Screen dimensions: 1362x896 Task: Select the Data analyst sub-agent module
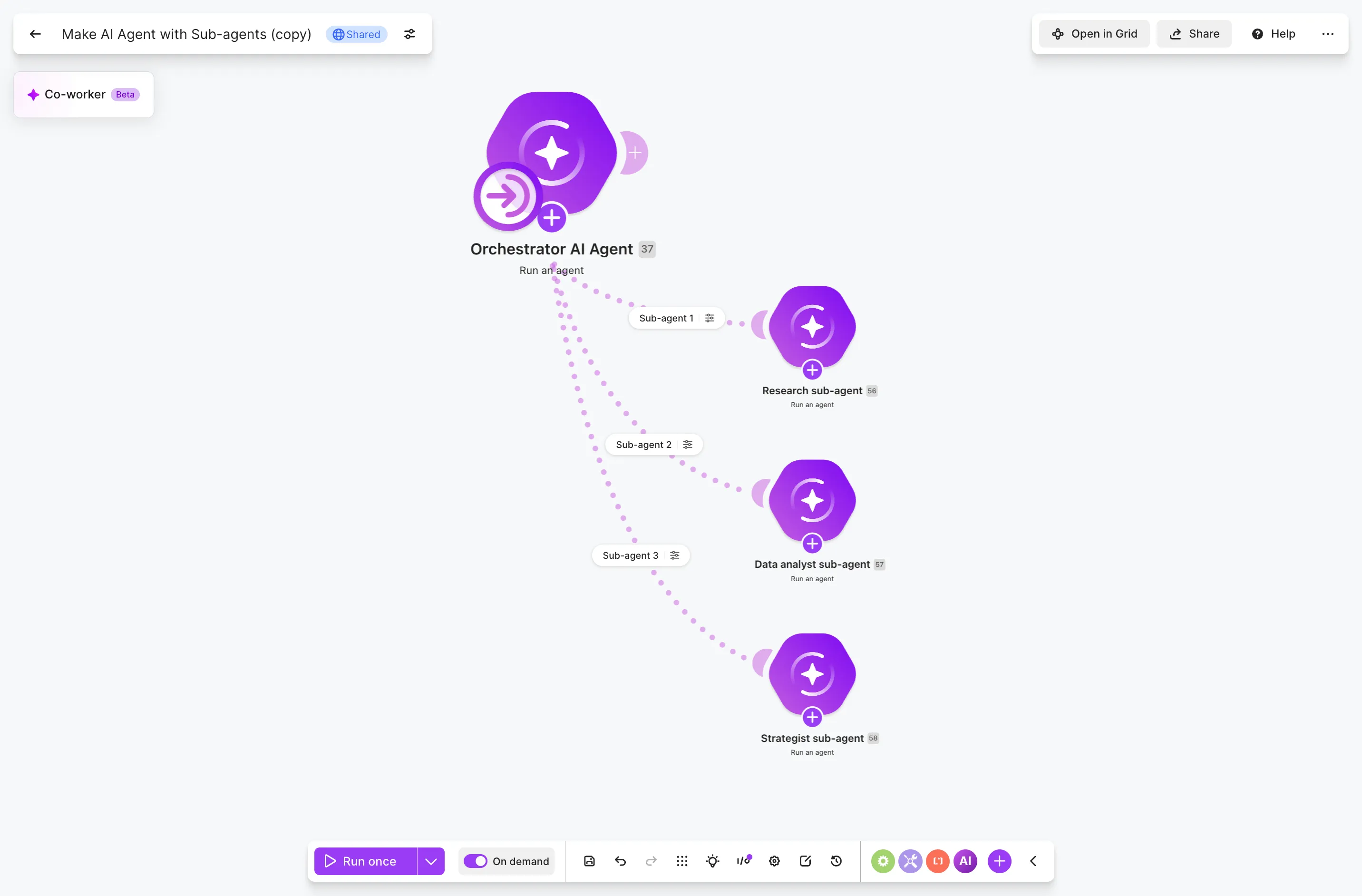pos(813,500)
